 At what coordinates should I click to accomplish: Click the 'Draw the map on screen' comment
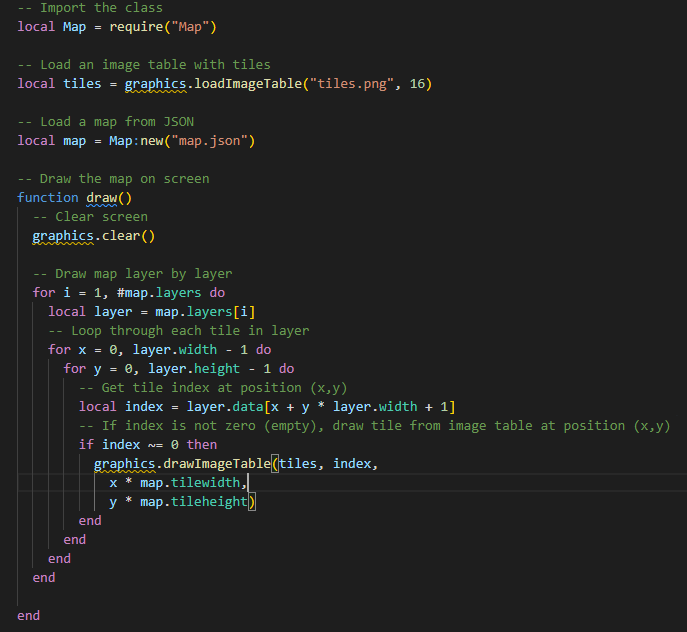click(x=113, y=179)
